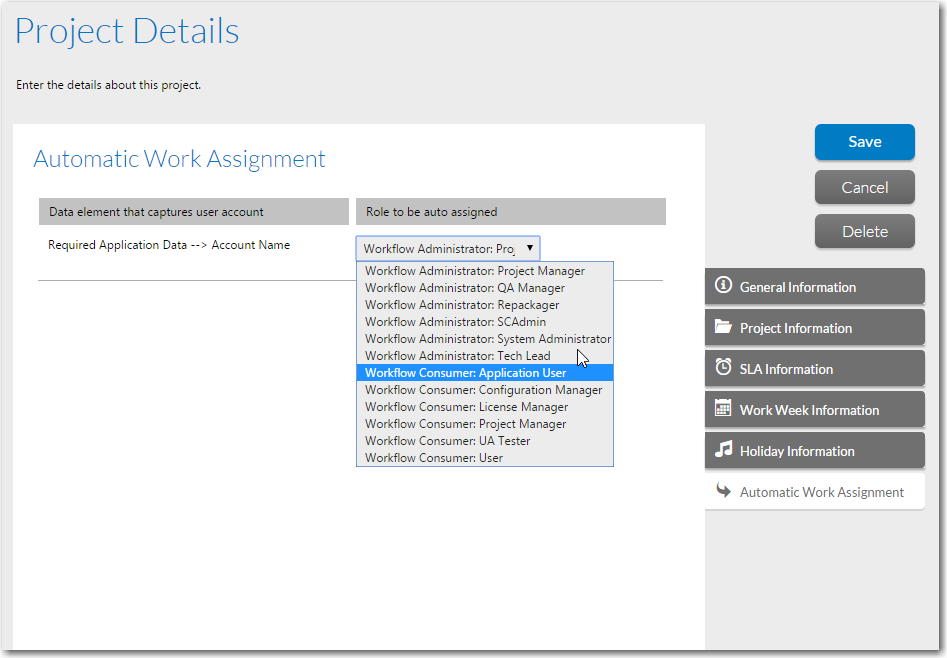The height and width of the screenshot is (658, 947).
Task: Click the Work Week Information calendar icon
Action: tap(723, 409)
